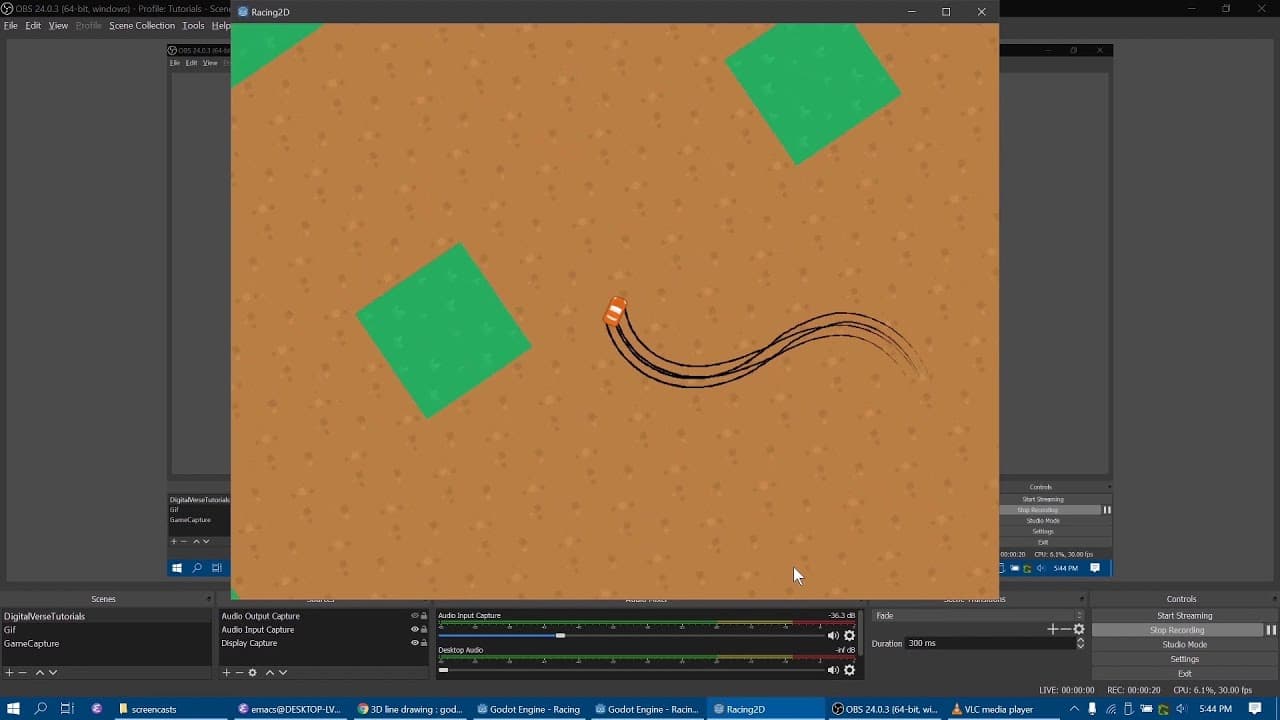
Task: Switch to VLC media player on the taskbar
Action: (x=1006, y=709)
